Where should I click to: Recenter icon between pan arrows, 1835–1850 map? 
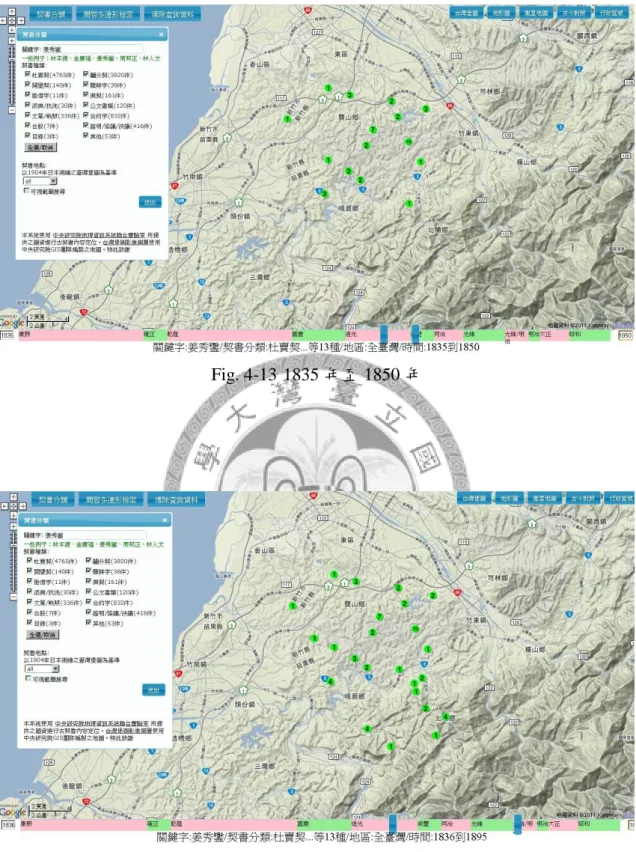(x=12, y=20)
